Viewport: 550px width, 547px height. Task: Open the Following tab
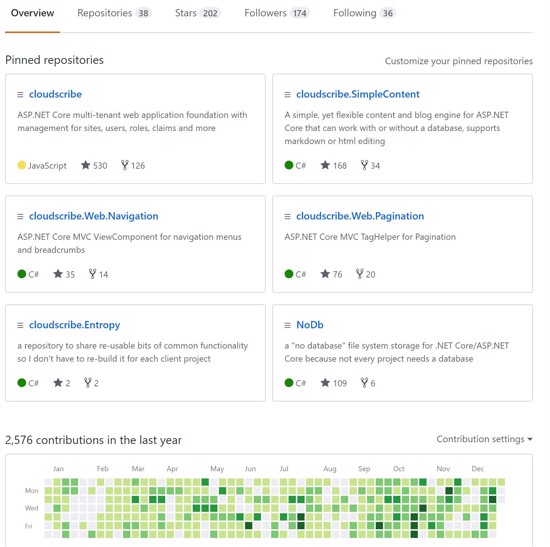pos(364,13)
